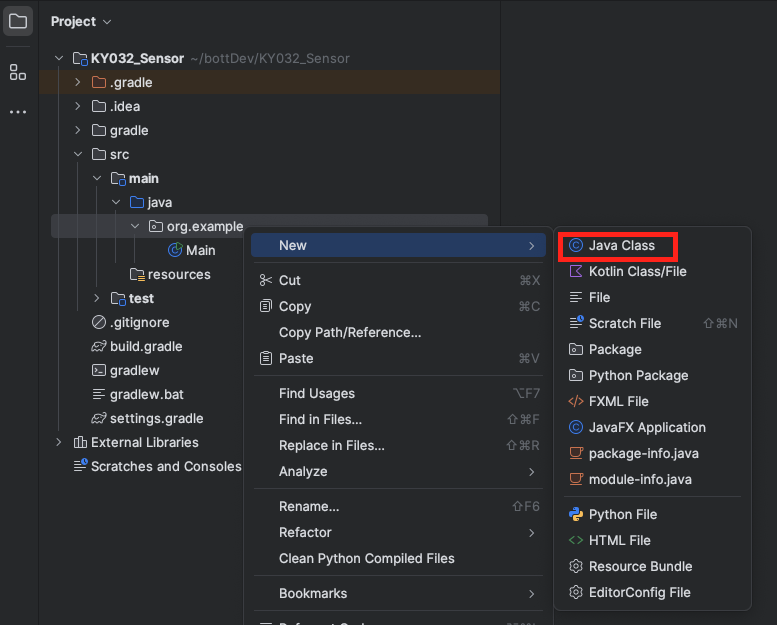Click the EditorConfig File gear icon
777x625 pixels.
click(x=576, y=592)
